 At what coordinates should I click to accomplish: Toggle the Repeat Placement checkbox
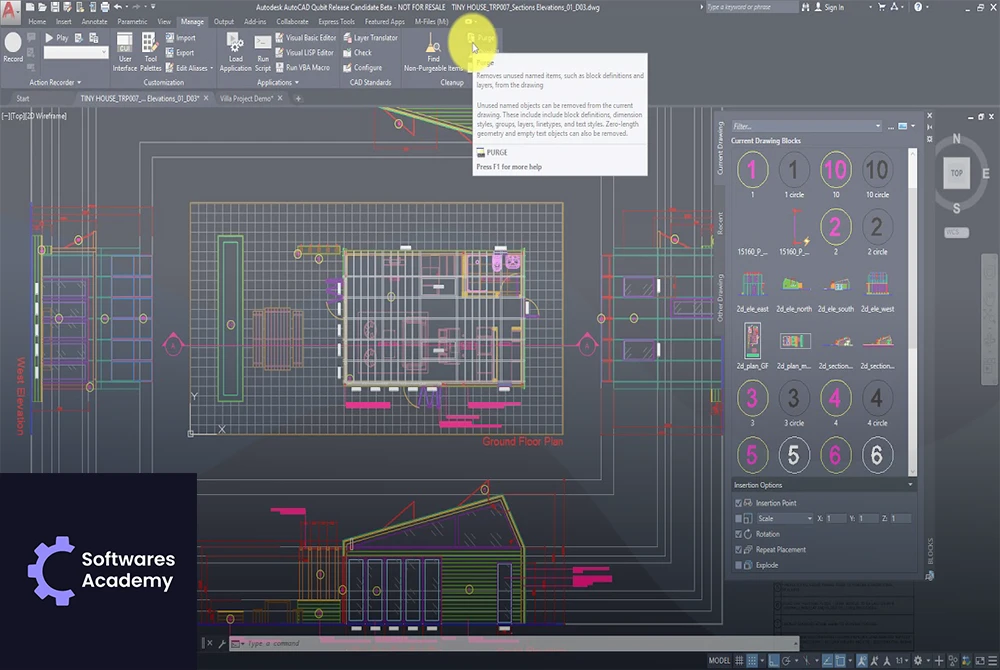[x=739, y=550]
